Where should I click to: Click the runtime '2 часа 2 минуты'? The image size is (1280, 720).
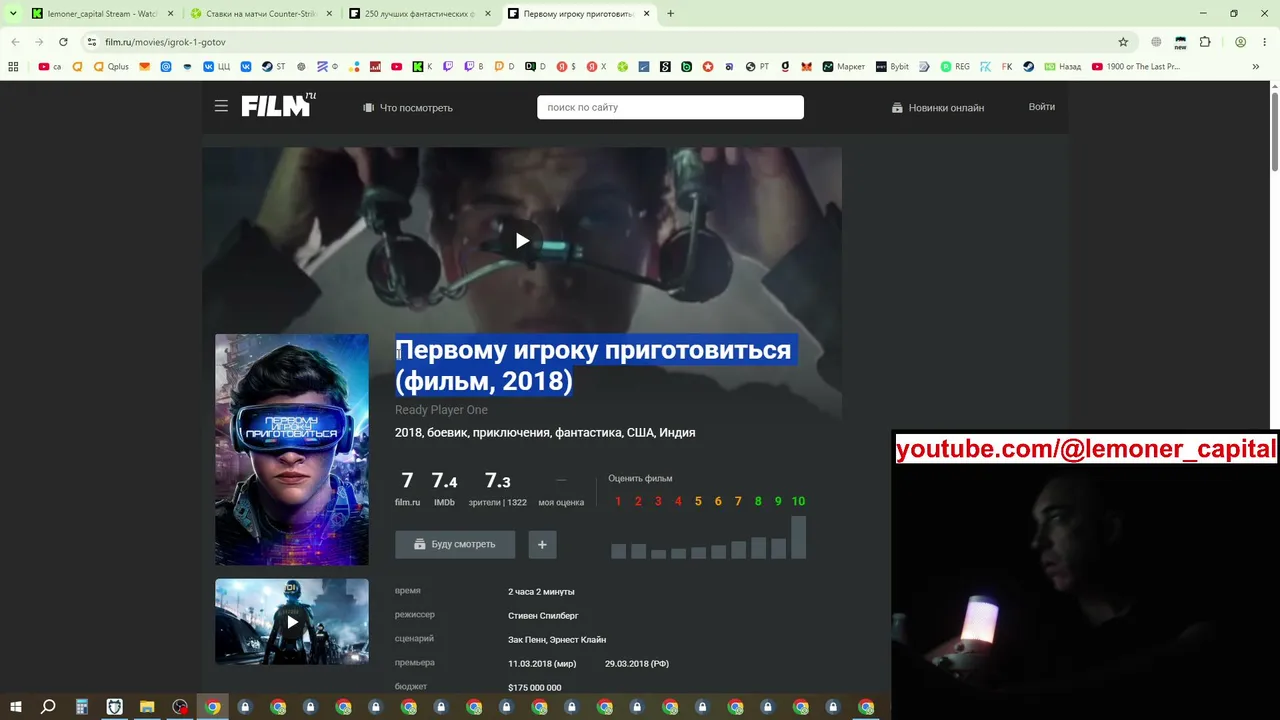coord(541,592)
